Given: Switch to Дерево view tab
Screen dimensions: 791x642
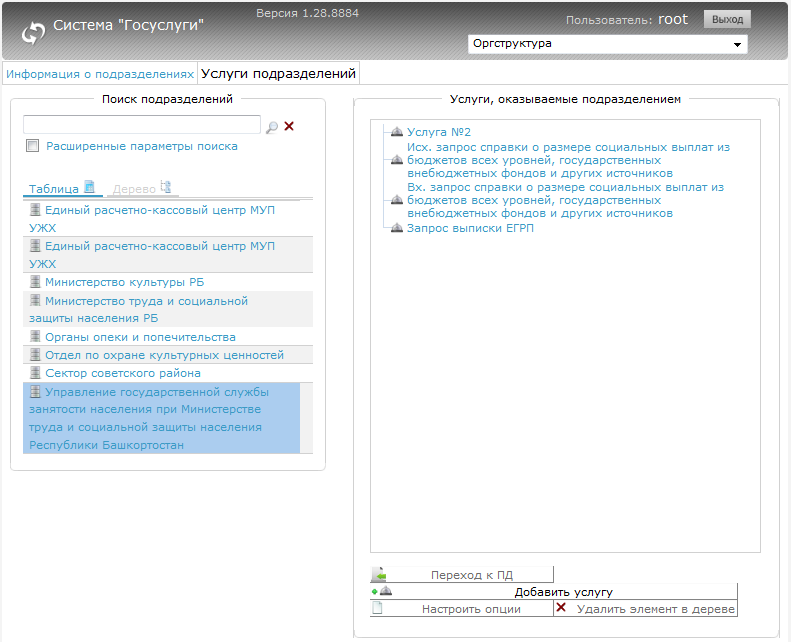Looking at the screenshot, I should click(x=141, y=188).
